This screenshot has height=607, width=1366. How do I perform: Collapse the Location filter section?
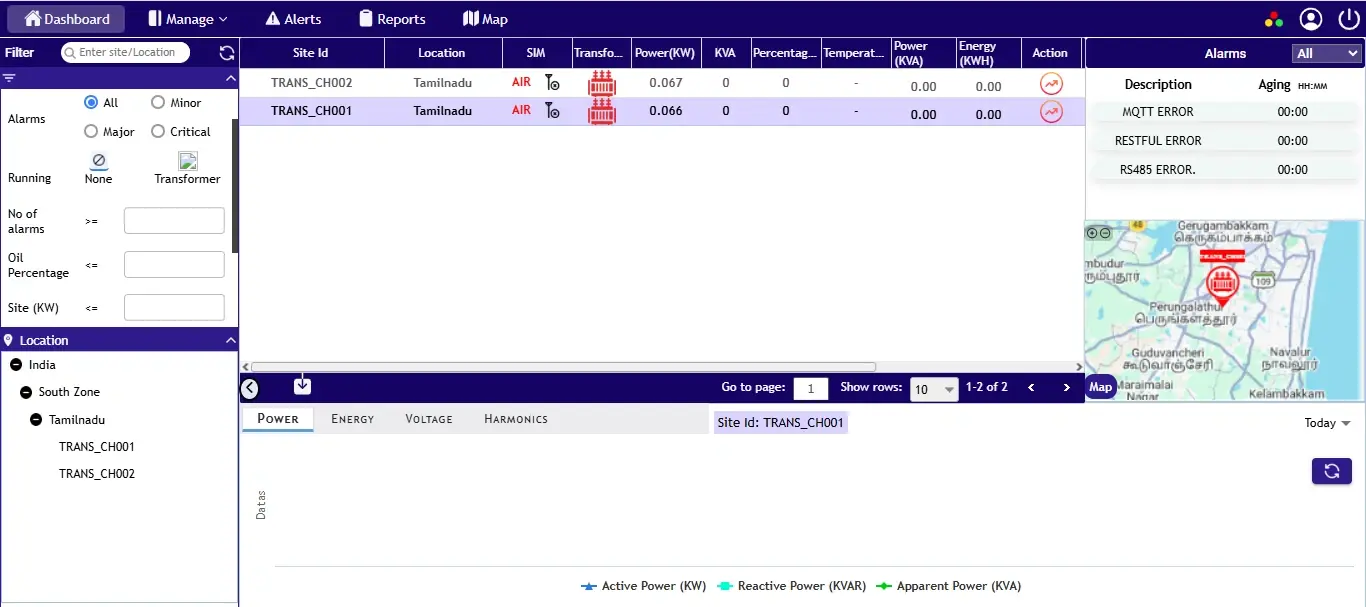point(230,340)
